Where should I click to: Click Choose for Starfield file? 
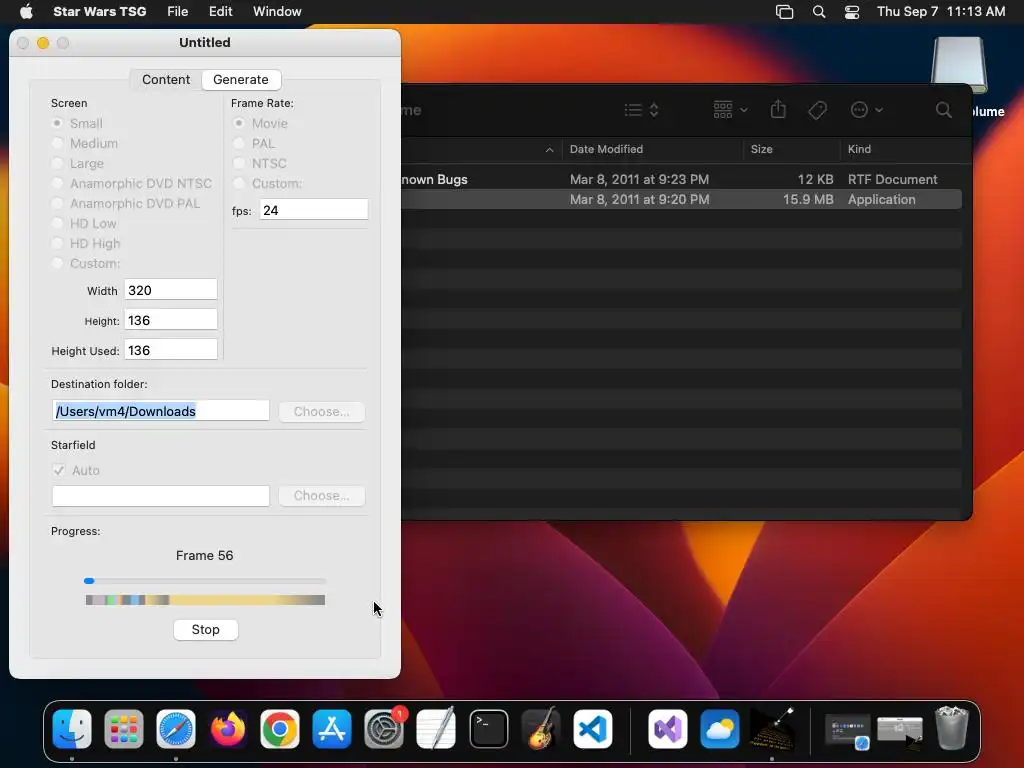coord(321,496)
